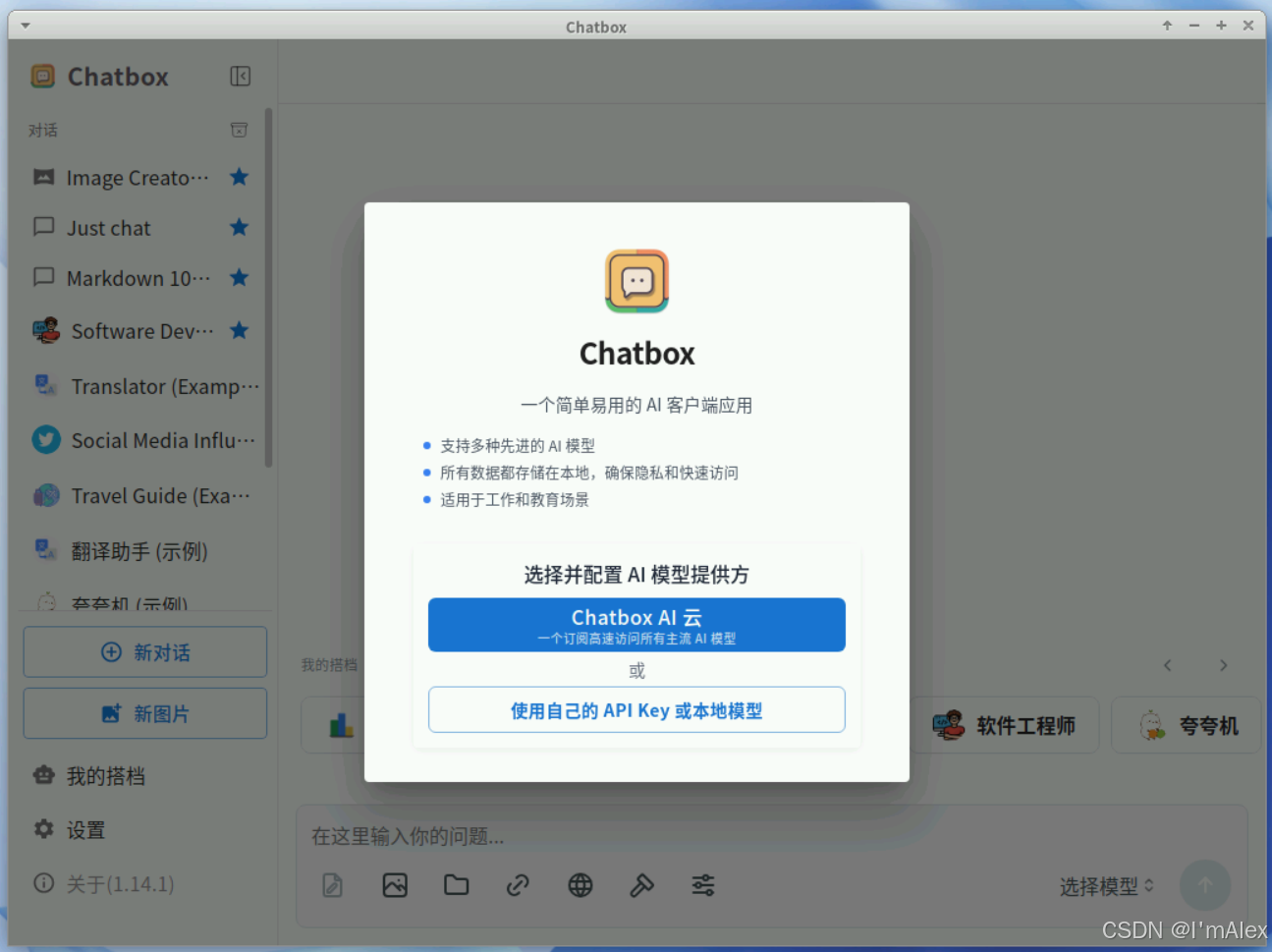Select the 夸夸机 partner card

coord(1187,726)
